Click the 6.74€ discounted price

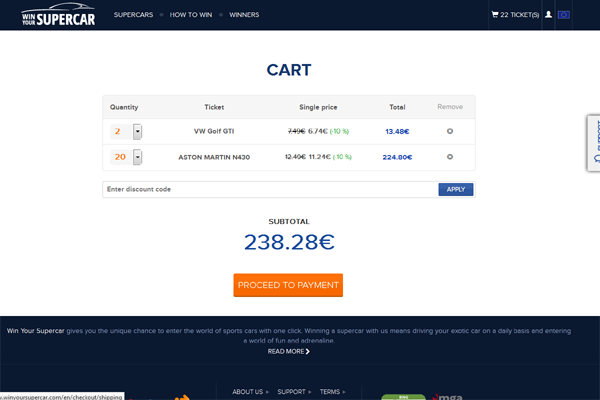(x=318, y=131)
